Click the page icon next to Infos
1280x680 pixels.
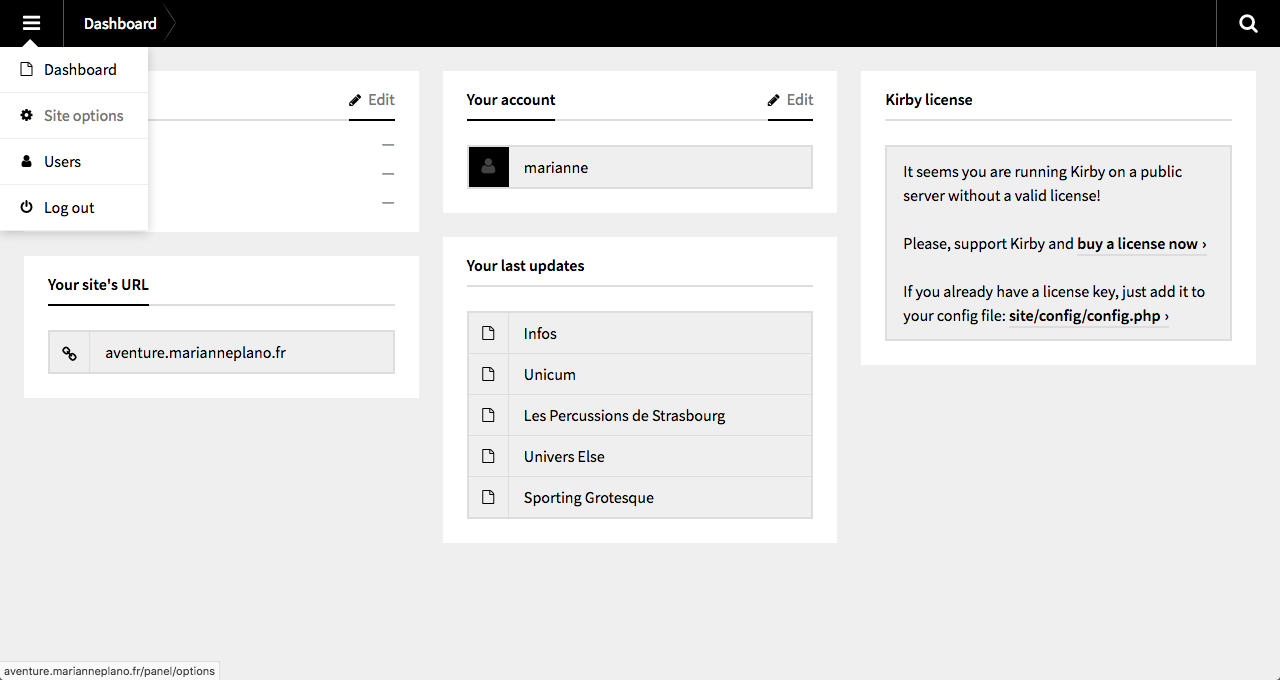[488, 334]
